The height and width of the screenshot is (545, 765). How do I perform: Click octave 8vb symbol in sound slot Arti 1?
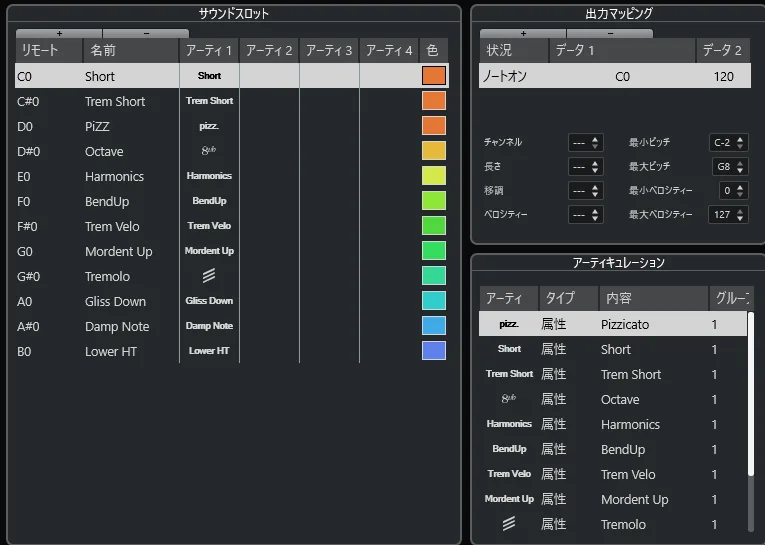click(209, 150)
